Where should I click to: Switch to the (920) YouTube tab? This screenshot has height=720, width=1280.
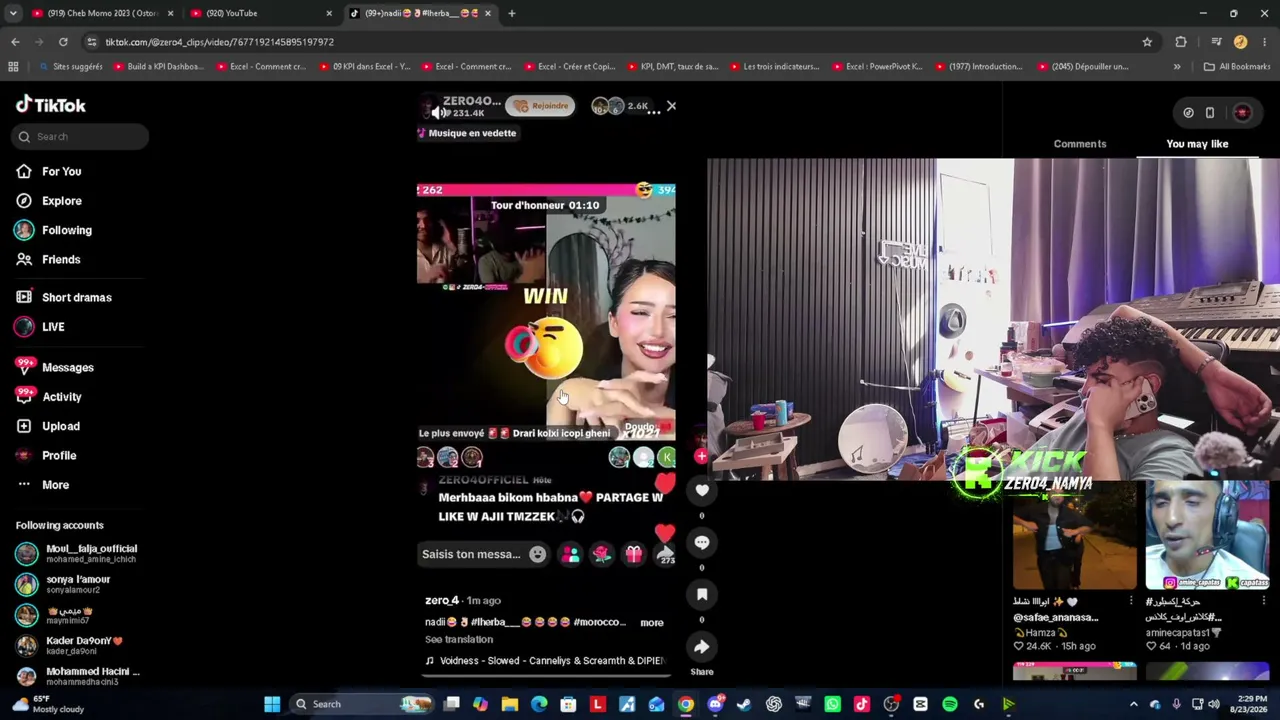pos(262,13)
